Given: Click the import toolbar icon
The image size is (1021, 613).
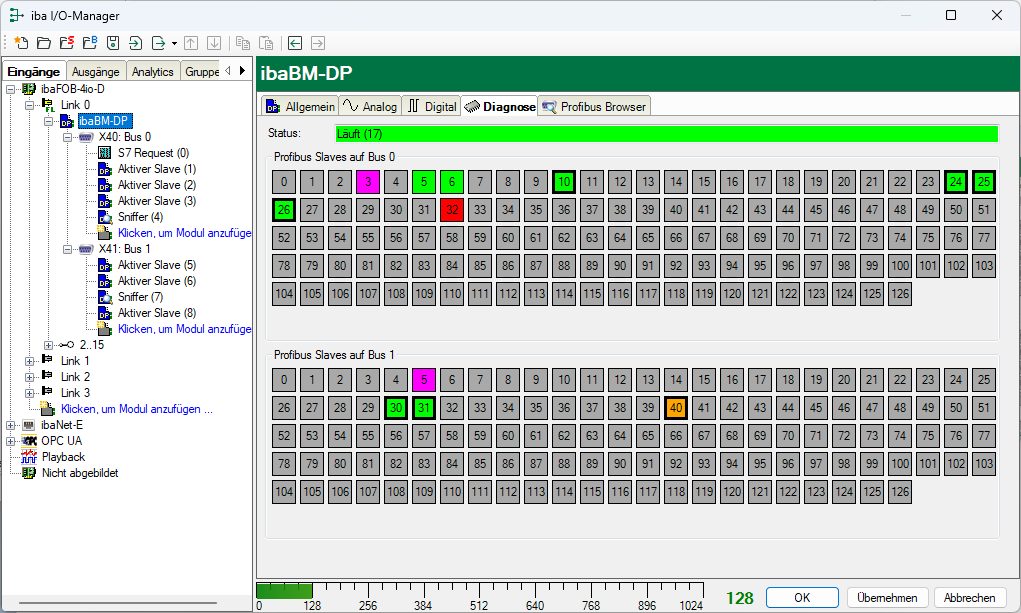Looking at the screenshot, I should click(135, 43).
